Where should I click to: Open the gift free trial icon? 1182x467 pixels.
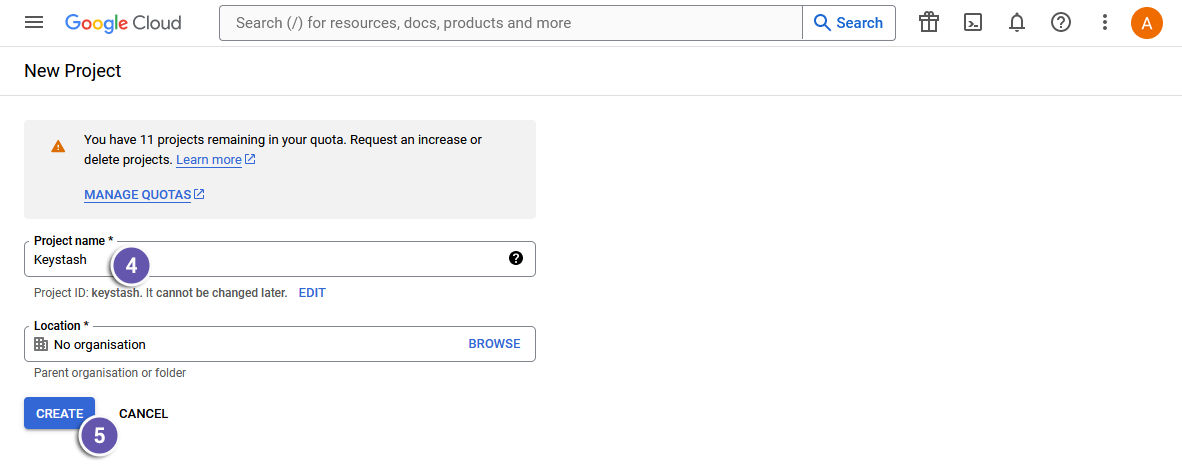point(929,22)
